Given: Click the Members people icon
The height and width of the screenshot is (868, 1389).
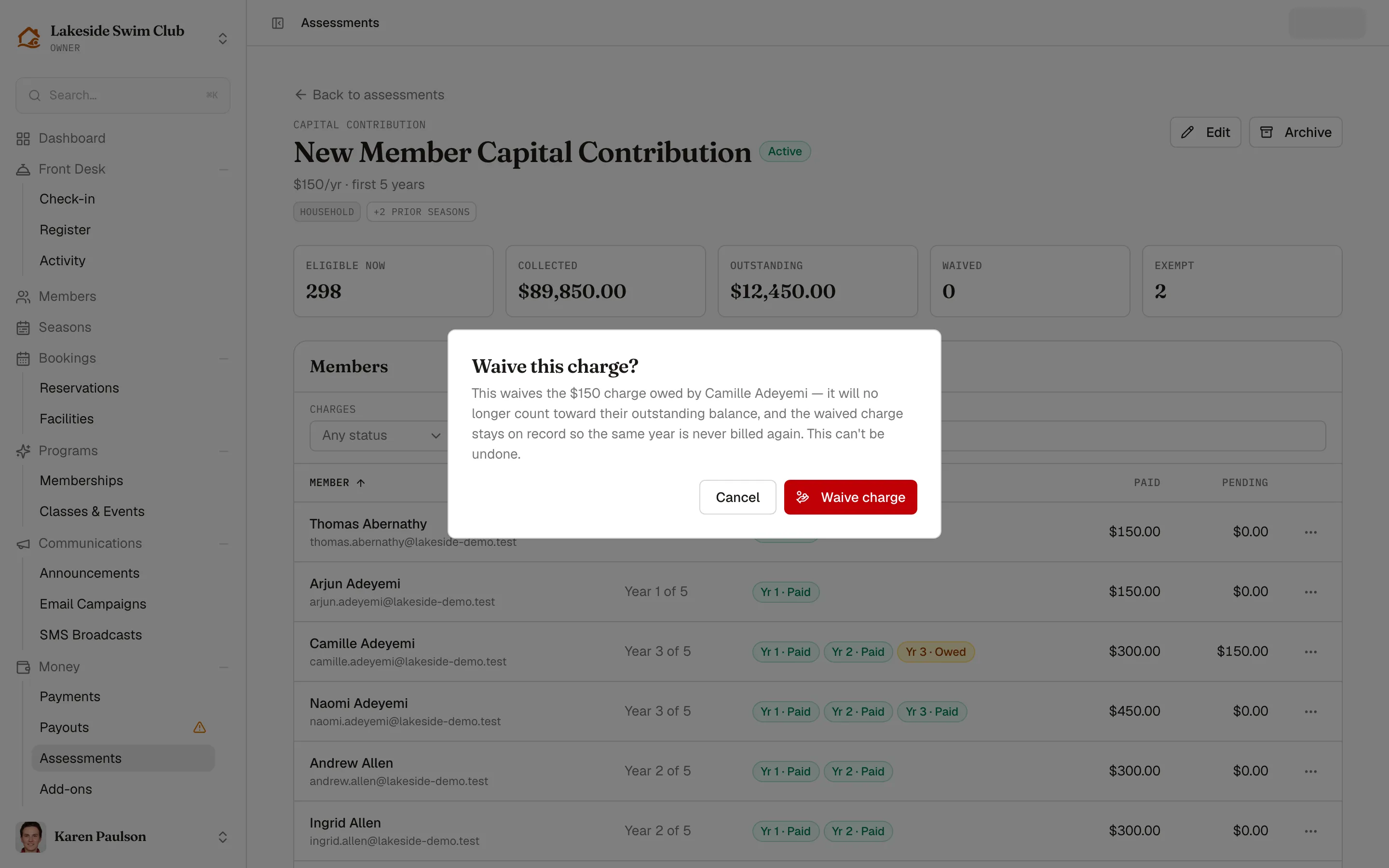Looking at the screenshot, I should click(23, 297).
